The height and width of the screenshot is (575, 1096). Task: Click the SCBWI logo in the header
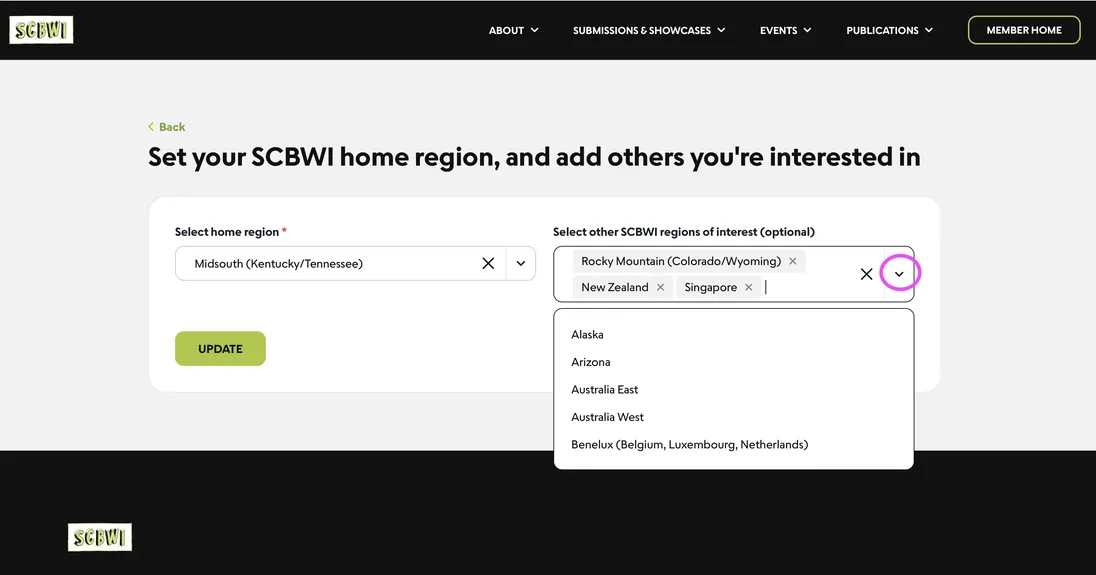pos(41,30)
